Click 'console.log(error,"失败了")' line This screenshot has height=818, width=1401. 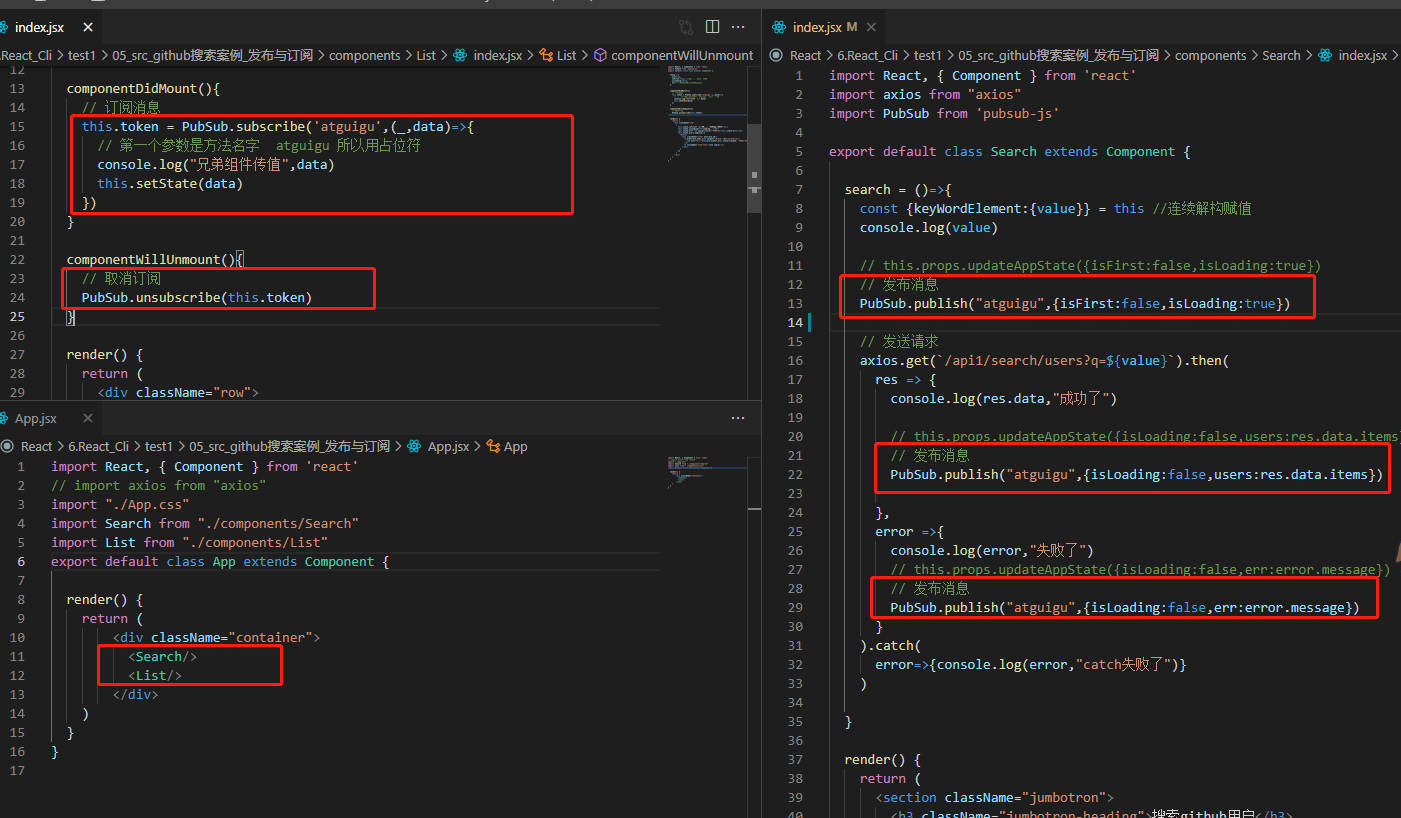click(x=992, y=550)
